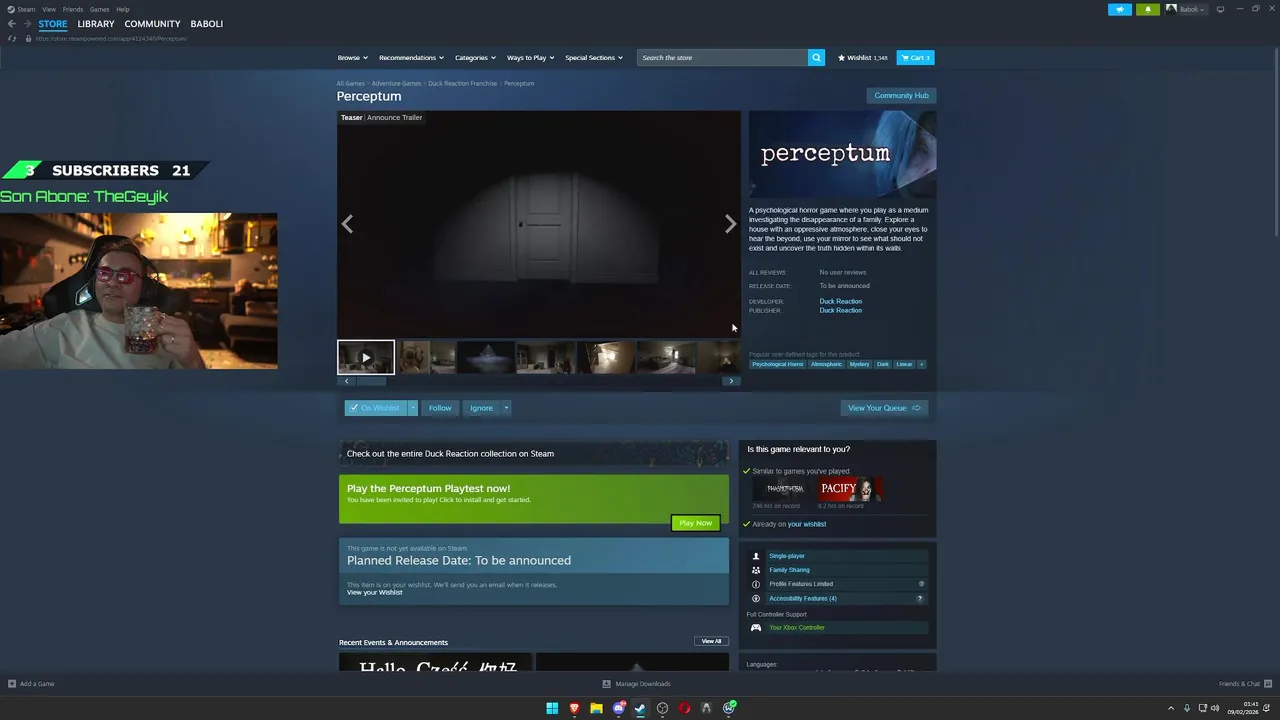Viewport: 1280px width, 720px height.
Task: Click the plus icon after tags
Action: pos(922,364)
